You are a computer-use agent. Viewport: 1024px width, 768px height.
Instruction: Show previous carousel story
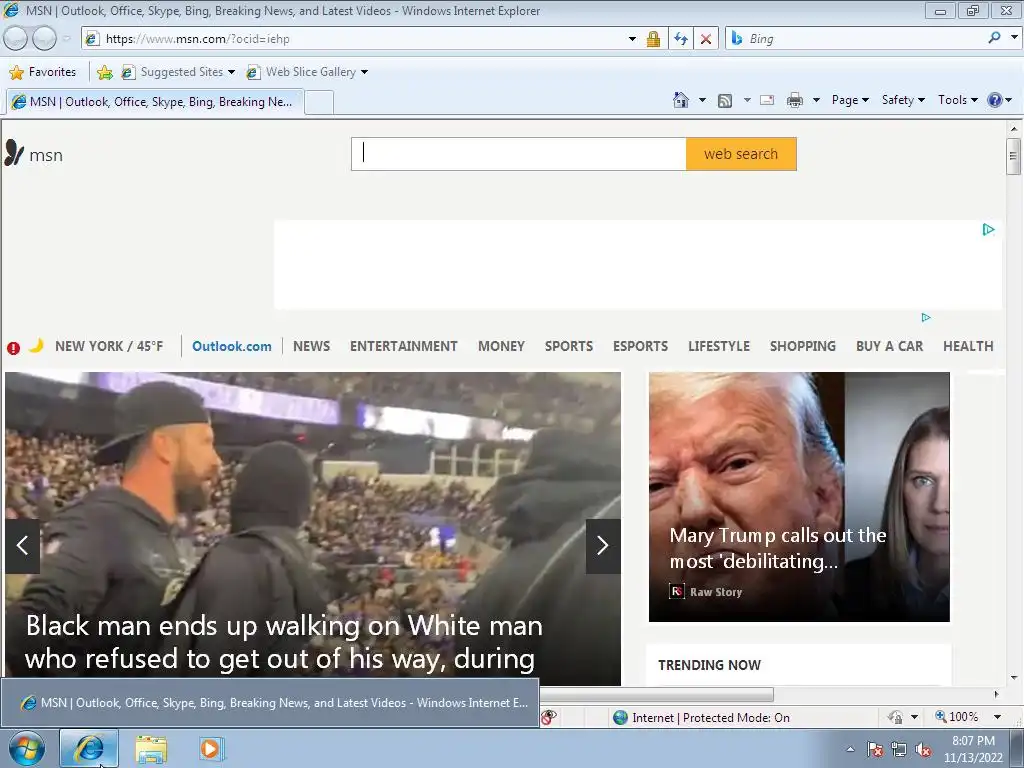click(x=22, y=546)
